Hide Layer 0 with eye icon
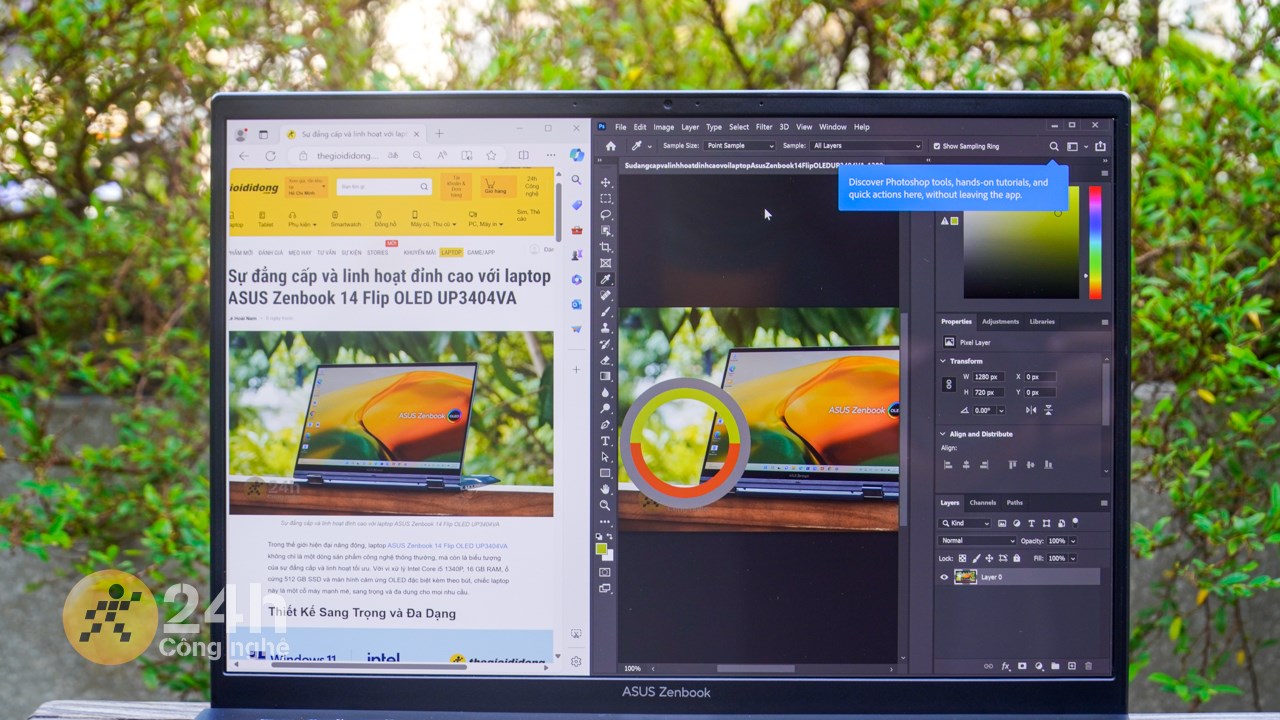The height and width of the screenshot is (720, 1280). click(944, 577)
